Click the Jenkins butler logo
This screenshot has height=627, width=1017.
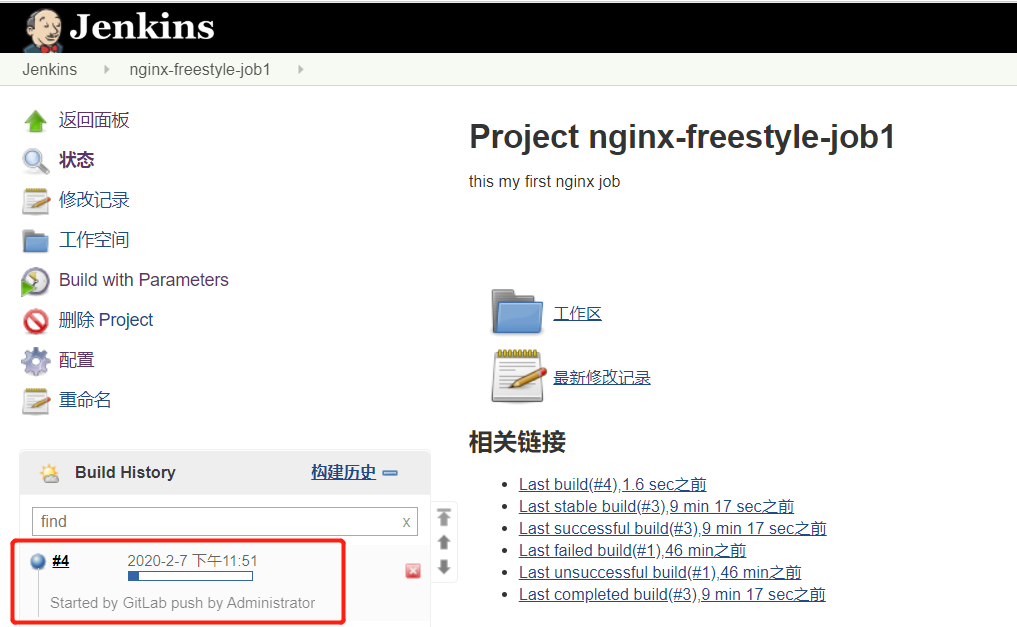[x=43, y=30]
